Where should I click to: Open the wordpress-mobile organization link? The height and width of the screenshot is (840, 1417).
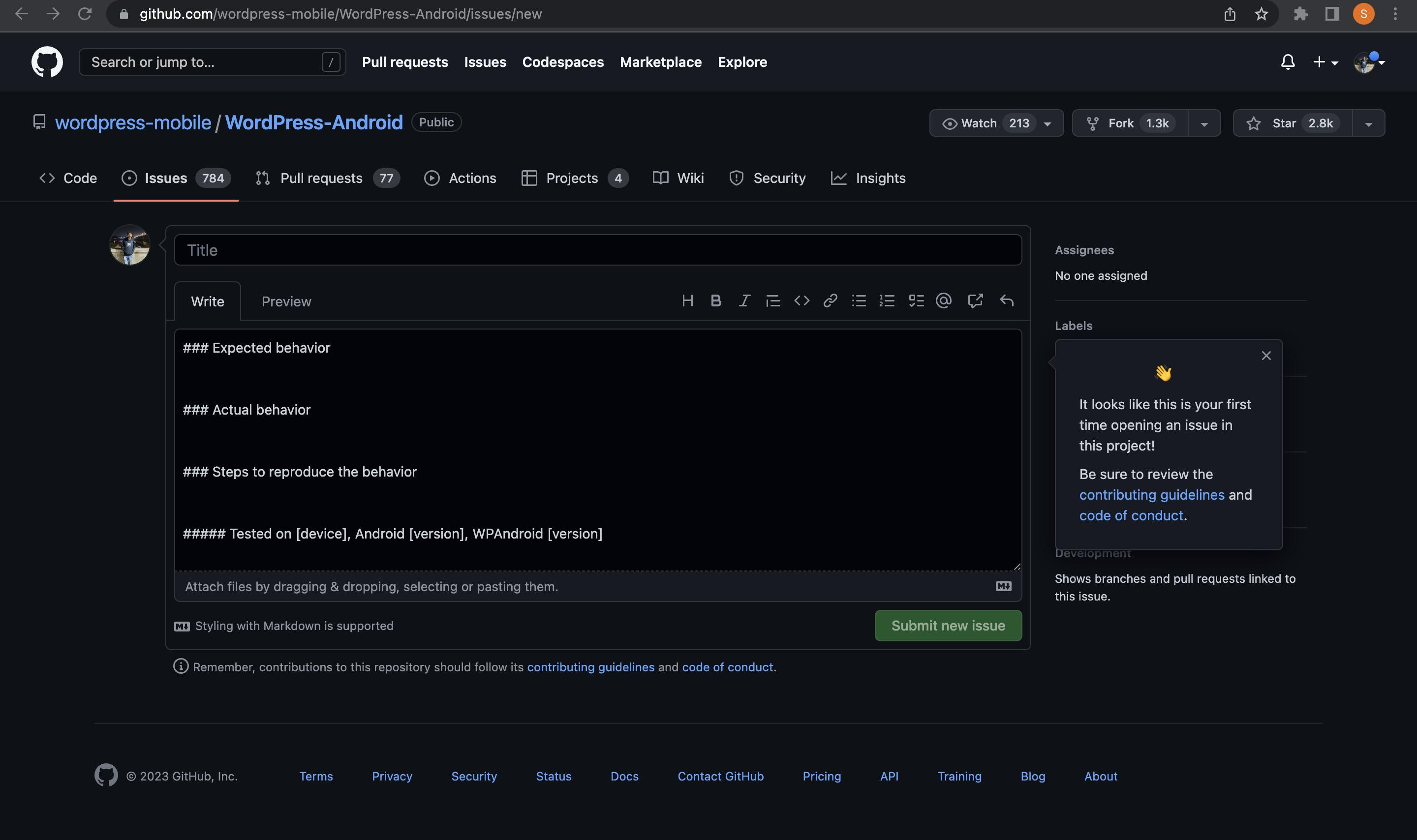pyautogui.click(x=133, y=122)
